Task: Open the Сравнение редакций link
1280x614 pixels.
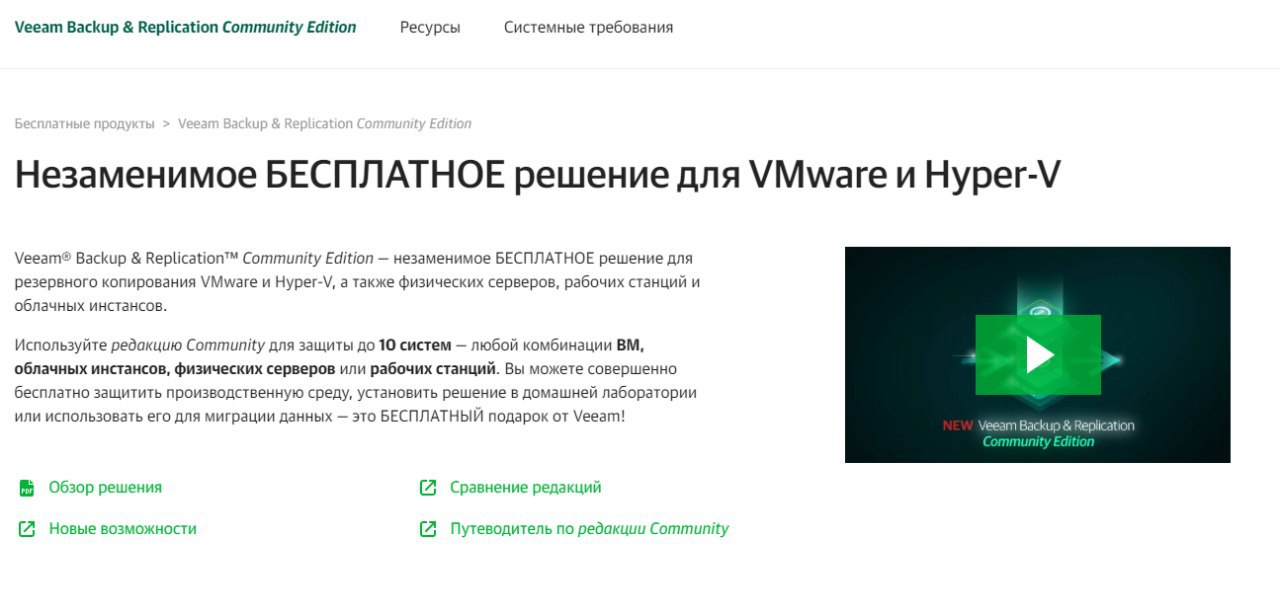Action: click(x=526, y=488)
